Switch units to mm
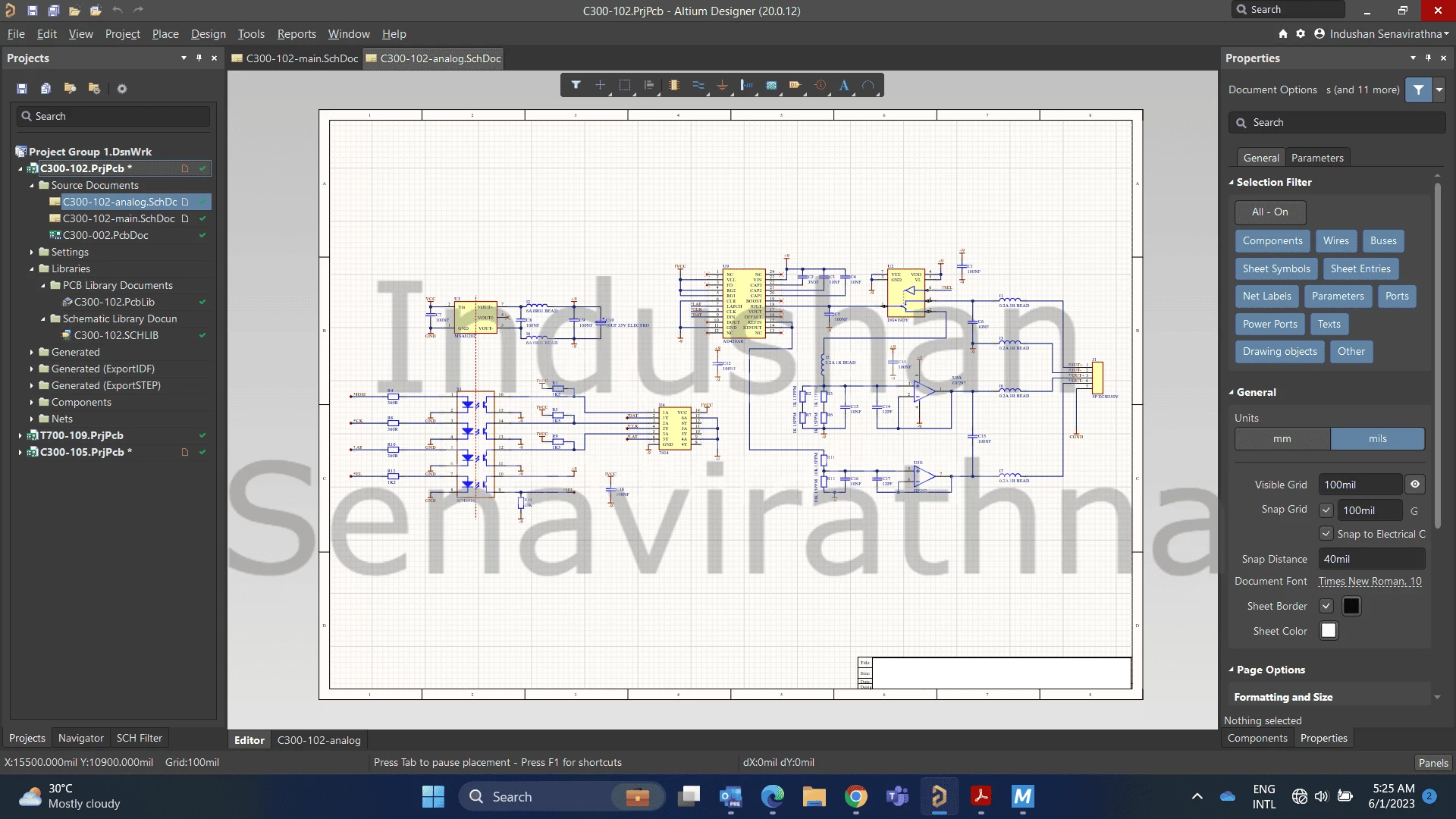Screen dimensions: 1456x819 [1282, 439]
